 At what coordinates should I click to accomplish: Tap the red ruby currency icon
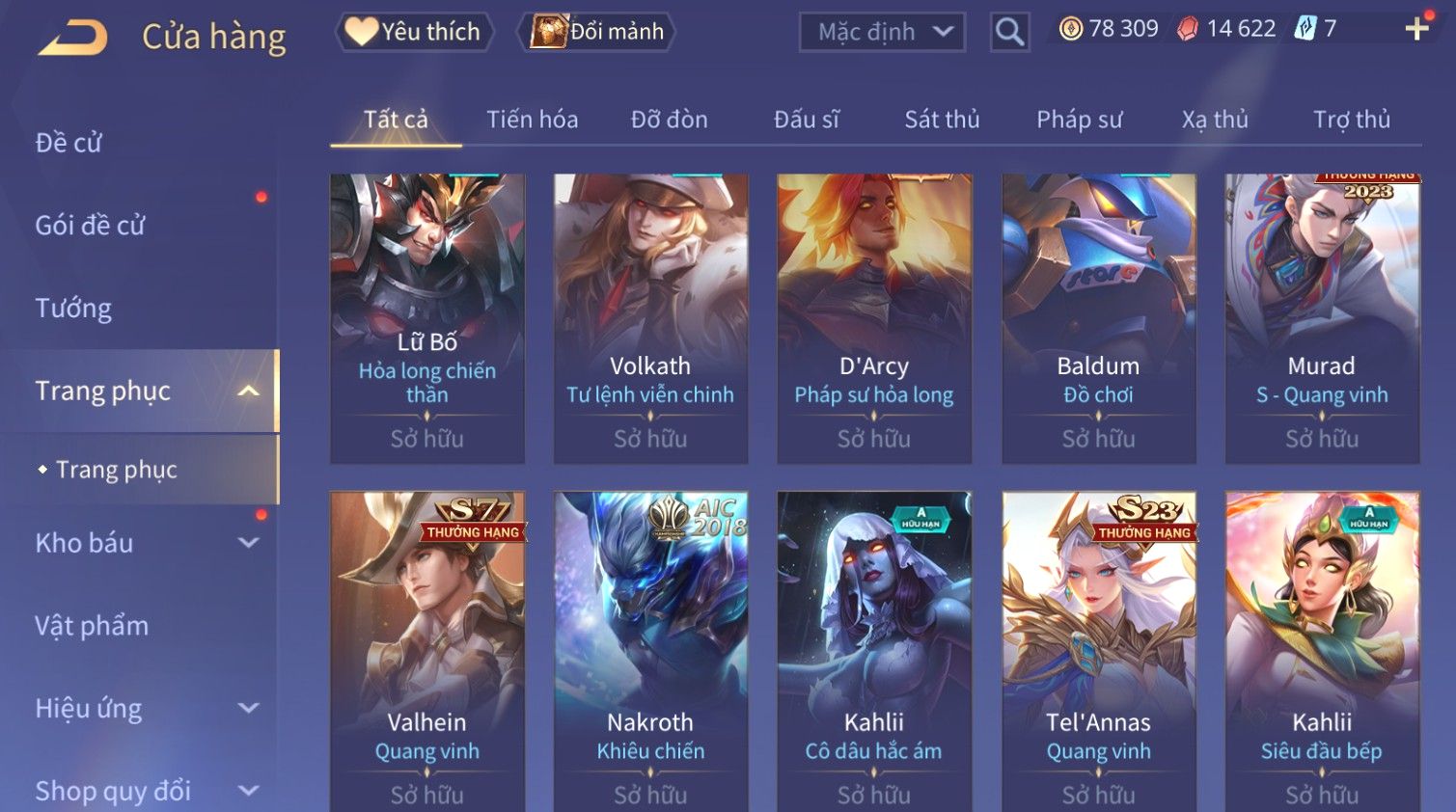click(1188, 29)
